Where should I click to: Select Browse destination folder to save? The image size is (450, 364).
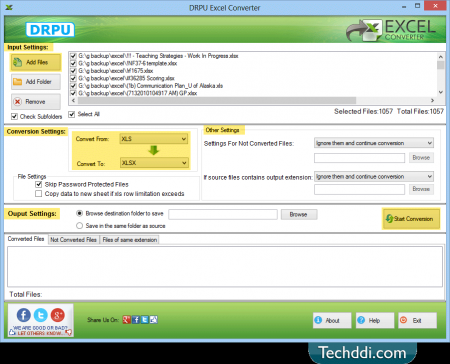(x=79, y=213)
